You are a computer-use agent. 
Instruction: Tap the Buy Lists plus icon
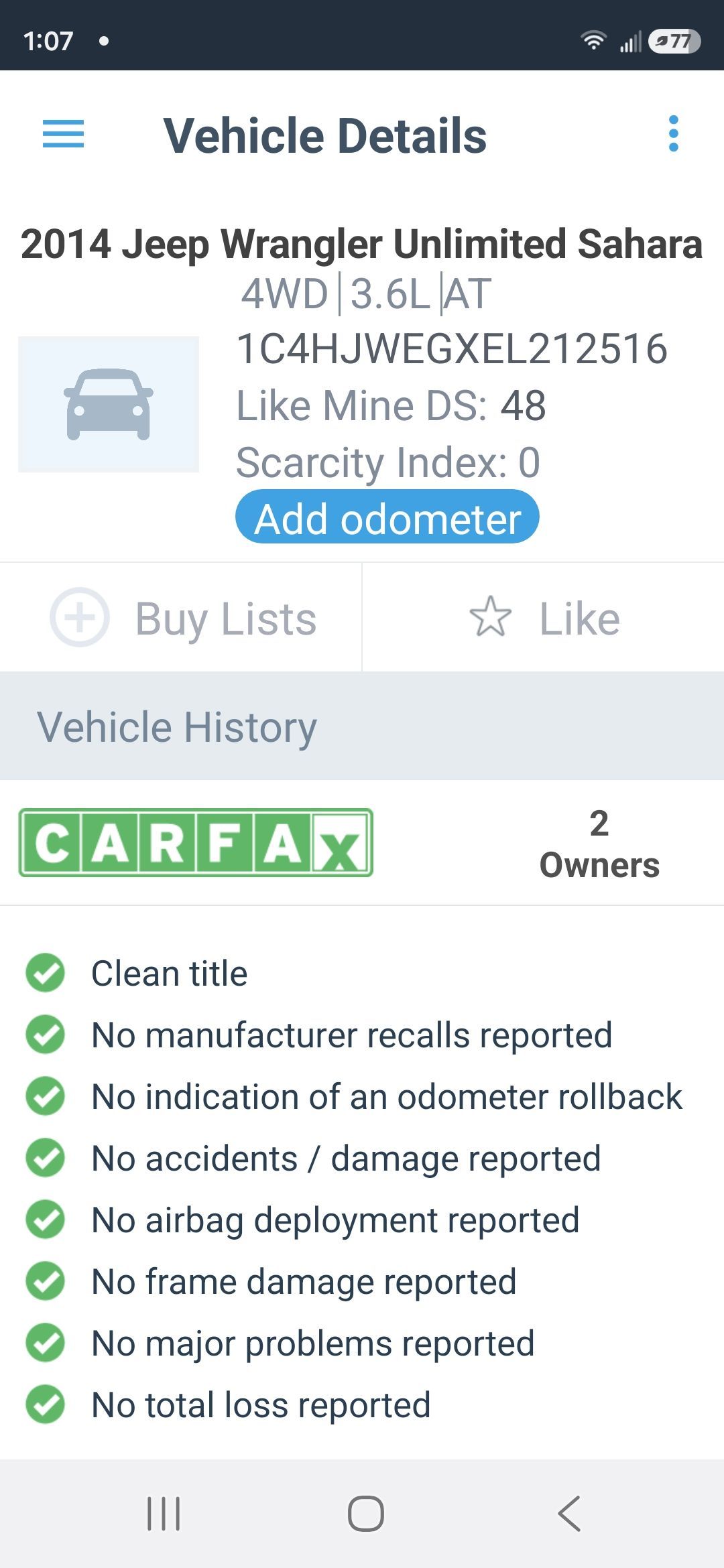pyautogui.click(x=80, y=617)
